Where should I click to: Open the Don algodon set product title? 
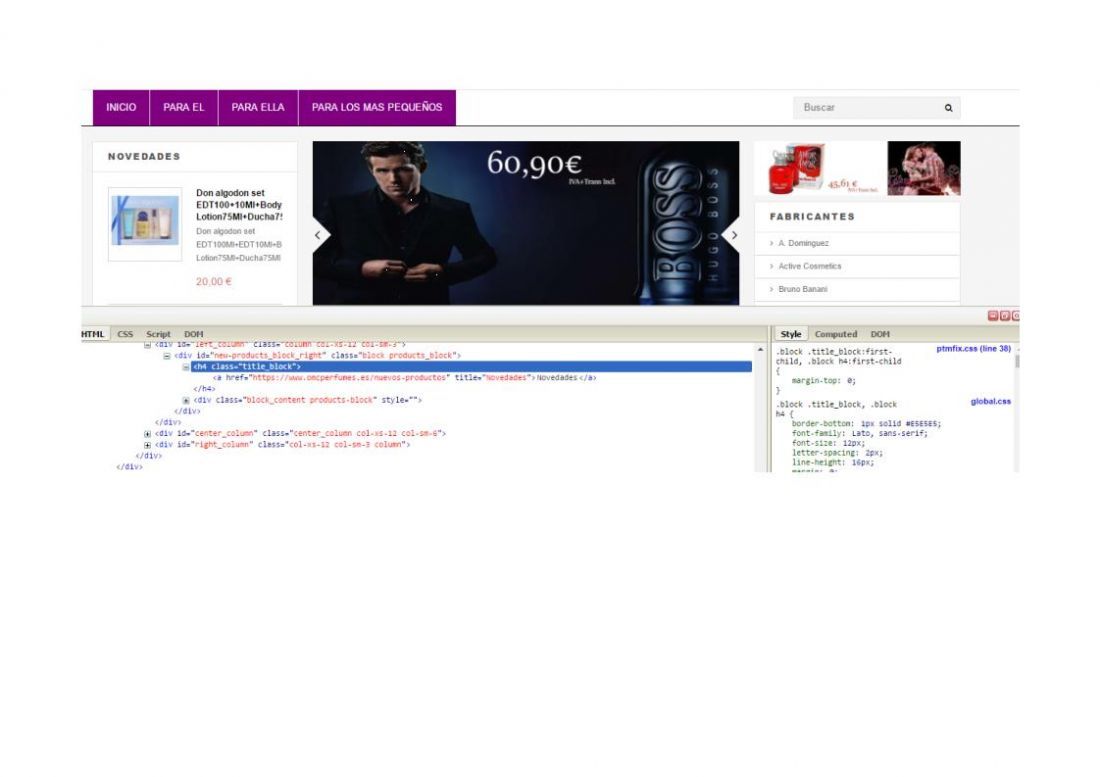tap(239, 205)
